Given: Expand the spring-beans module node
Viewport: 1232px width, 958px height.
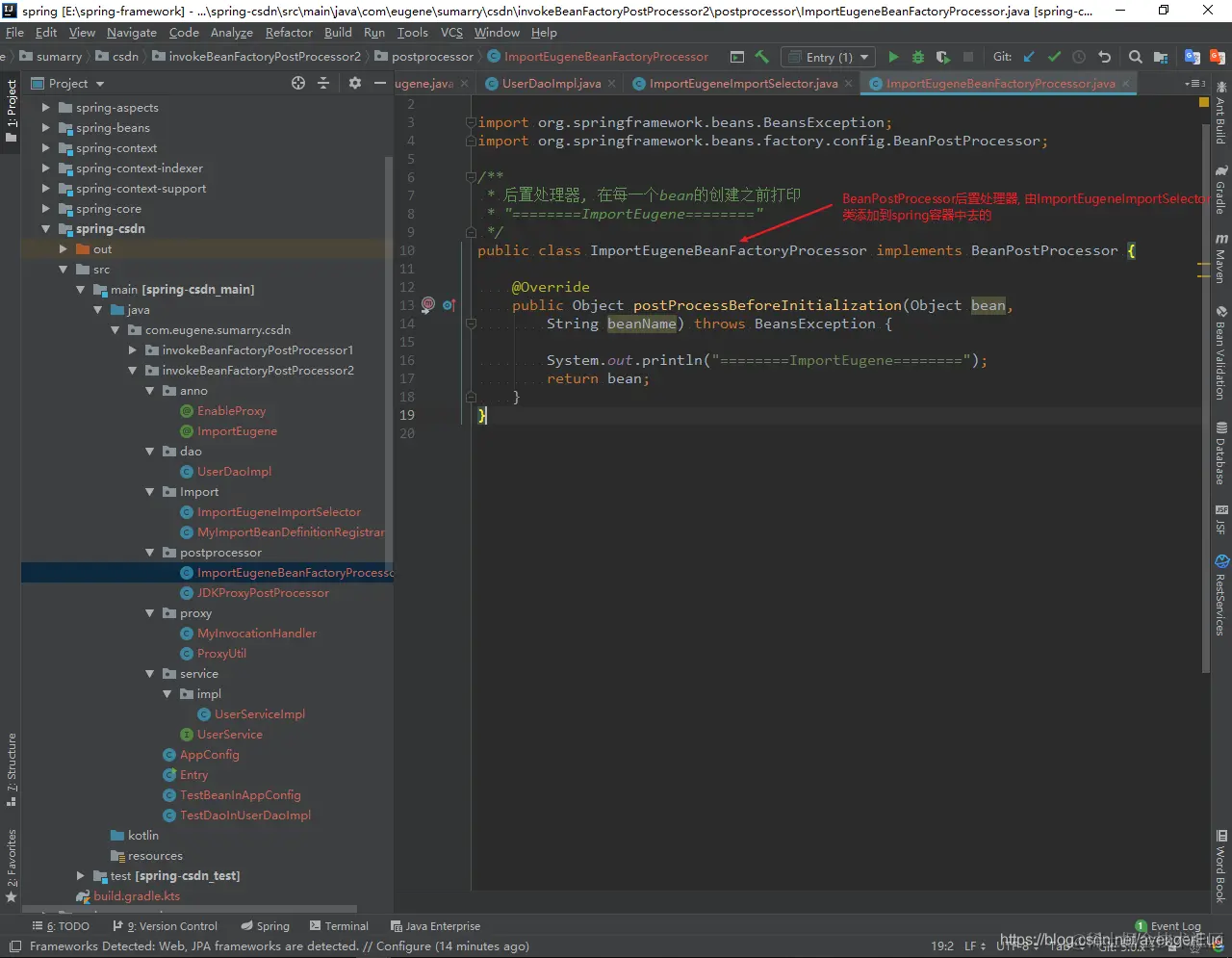Looking at the screenshot, I should click(45, 128).
